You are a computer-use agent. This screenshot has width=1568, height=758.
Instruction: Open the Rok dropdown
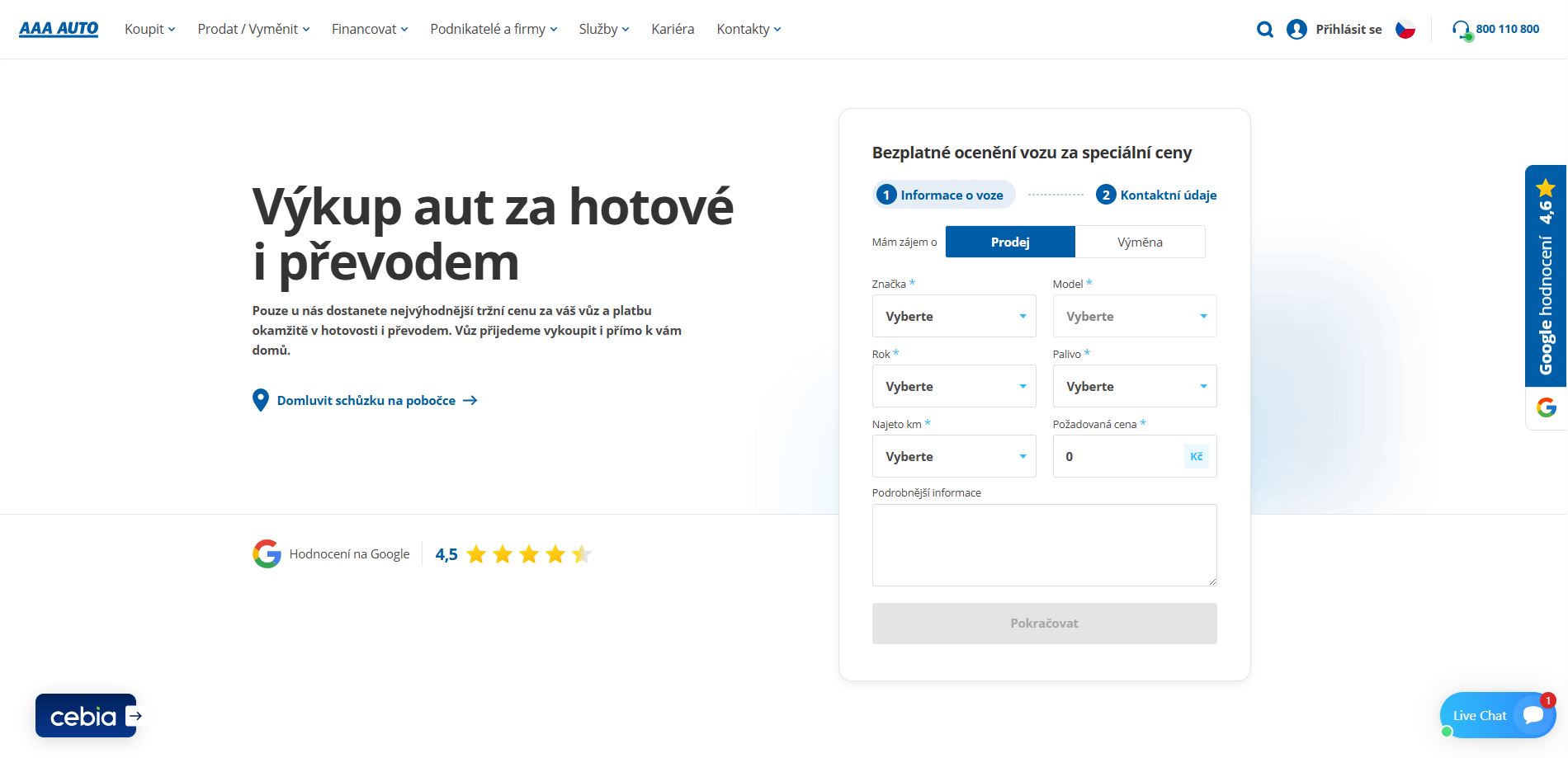[954, 386]
